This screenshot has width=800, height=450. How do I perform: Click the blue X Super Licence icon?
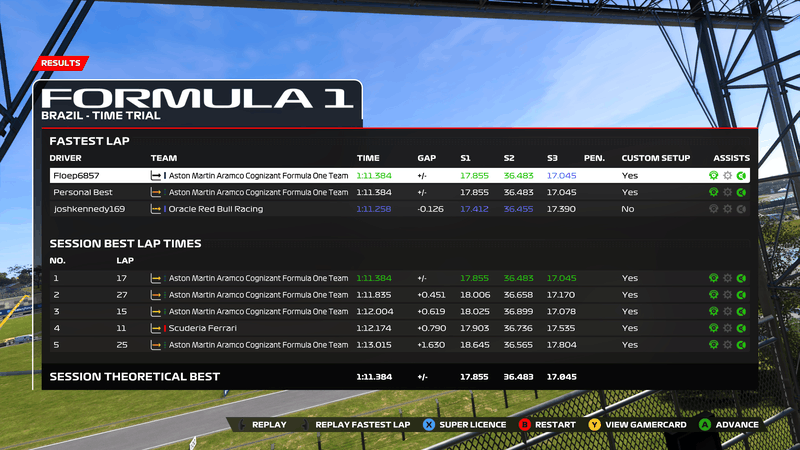coord(429,424)
